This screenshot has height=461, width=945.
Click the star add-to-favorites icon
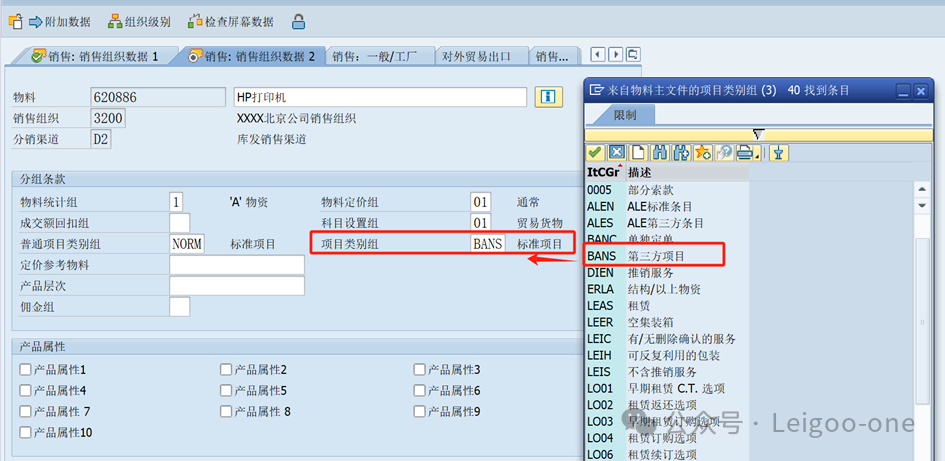[x=703, y=152]
